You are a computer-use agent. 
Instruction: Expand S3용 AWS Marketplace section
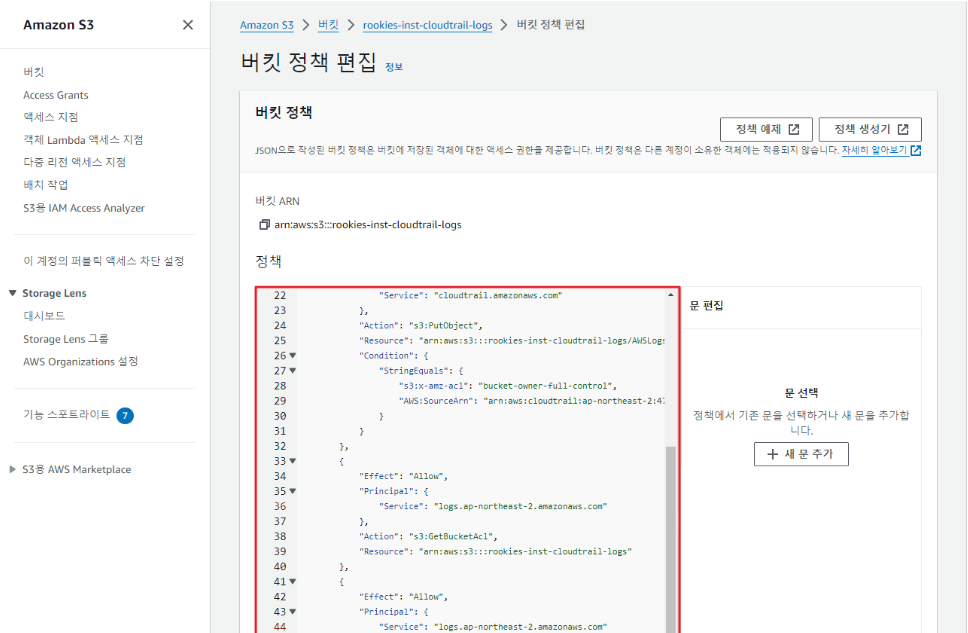pos(12,469)
